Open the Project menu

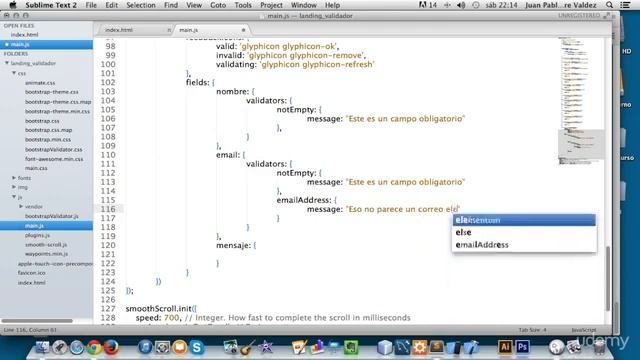[x=271, y=5]
